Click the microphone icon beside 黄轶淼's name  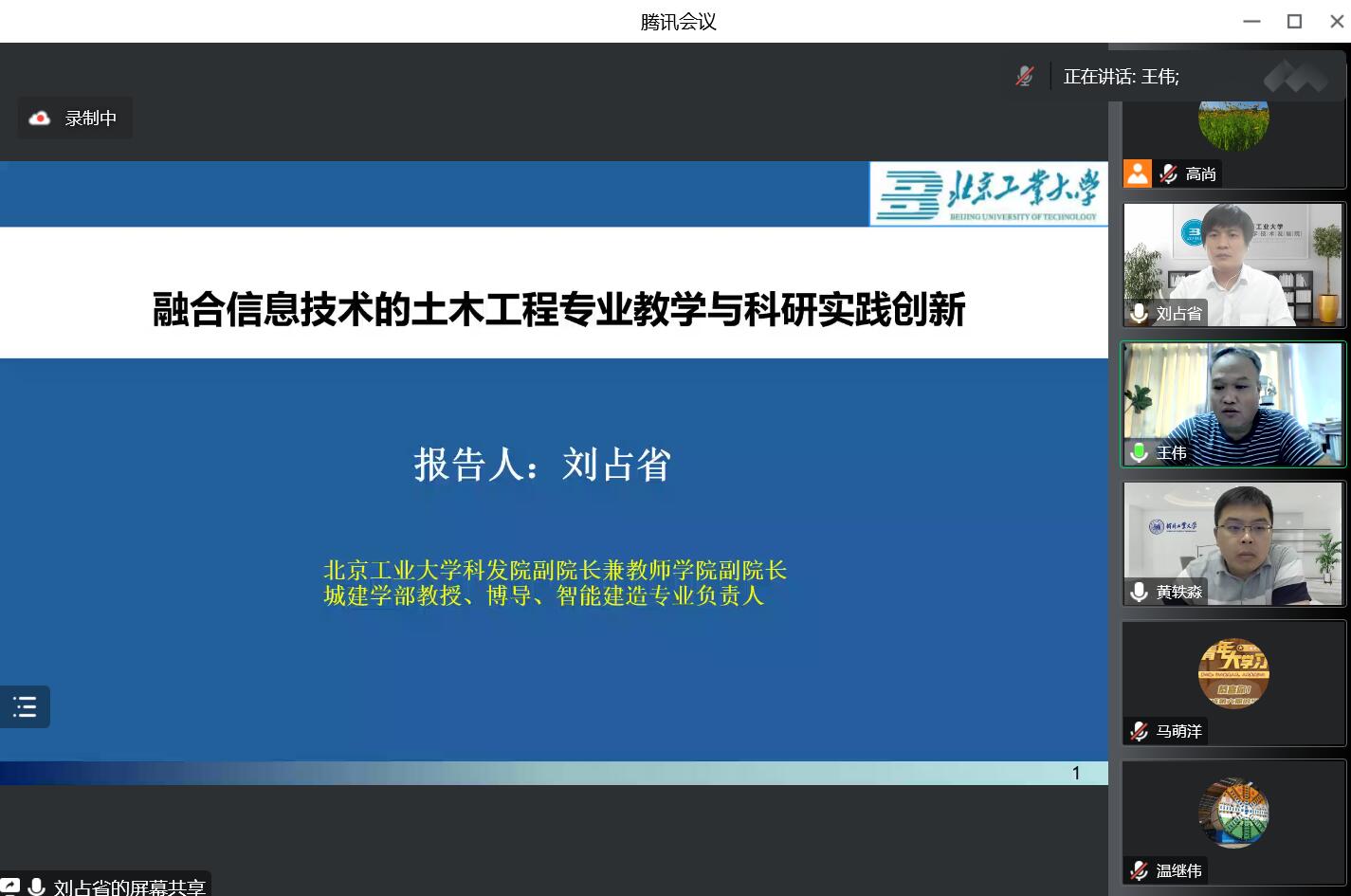(1140, 592)
